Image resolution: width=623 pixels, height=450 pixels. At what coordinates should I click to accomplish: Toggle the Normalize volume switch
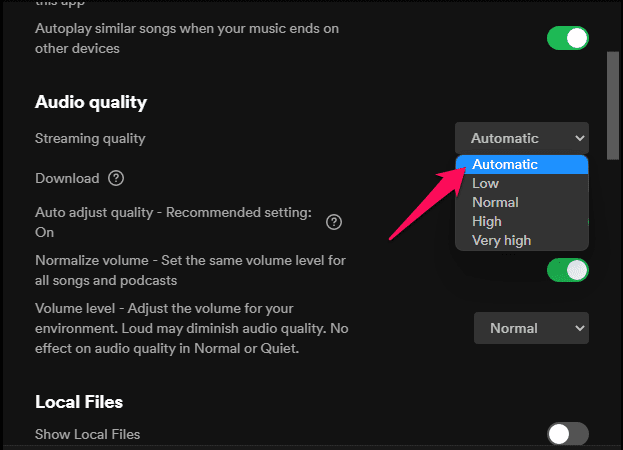(x=567, y=270)
